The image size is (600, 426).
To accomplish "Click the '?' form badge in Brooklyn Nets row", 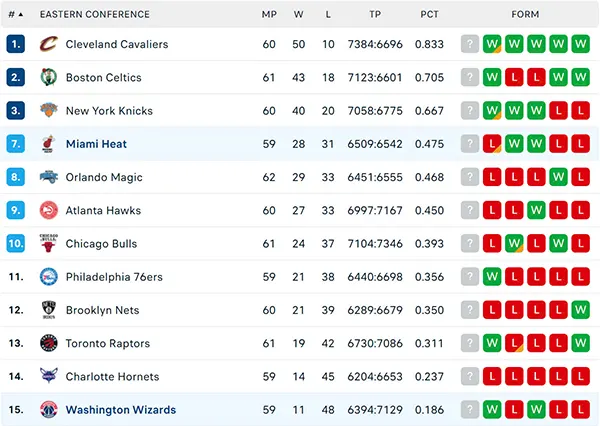I will 470,310.
